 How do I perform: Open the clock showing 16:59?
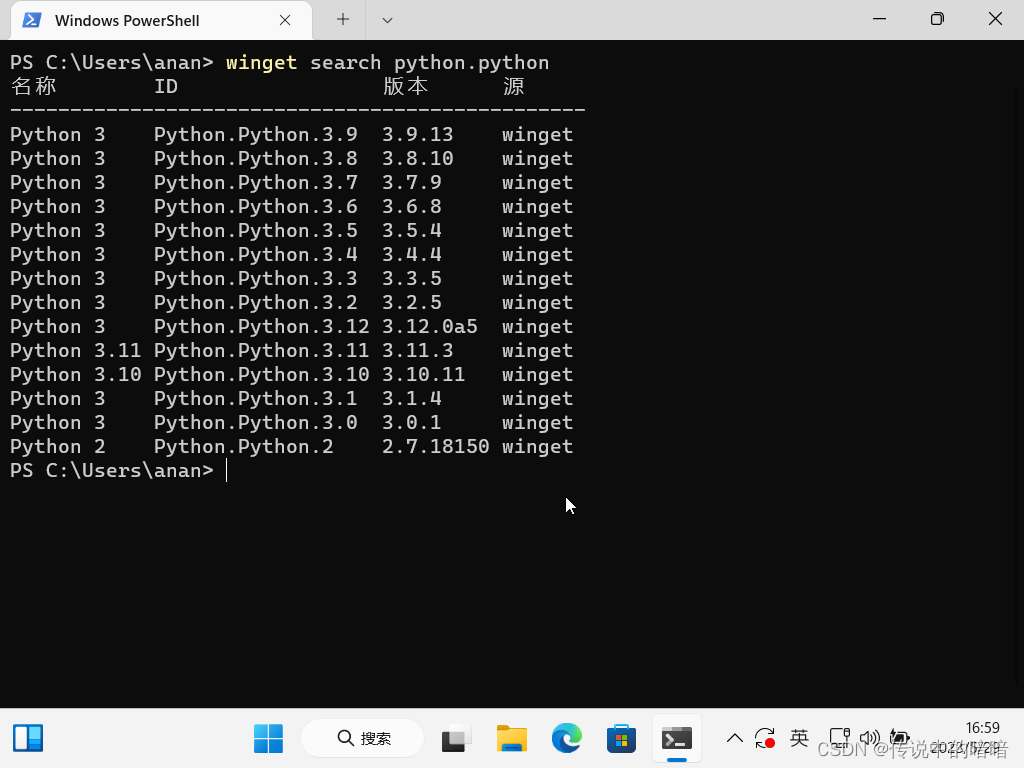coord(983,728)
